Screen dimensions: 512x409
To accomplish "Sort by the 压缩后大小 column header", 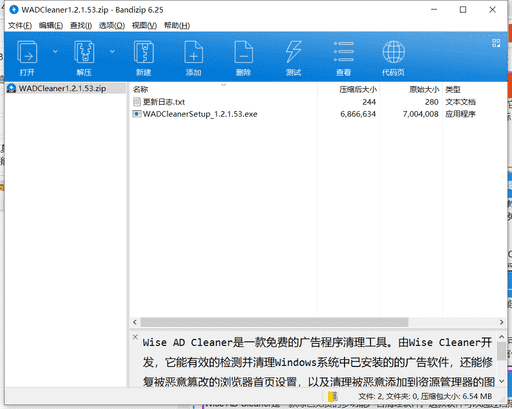I will pos(358,89).
